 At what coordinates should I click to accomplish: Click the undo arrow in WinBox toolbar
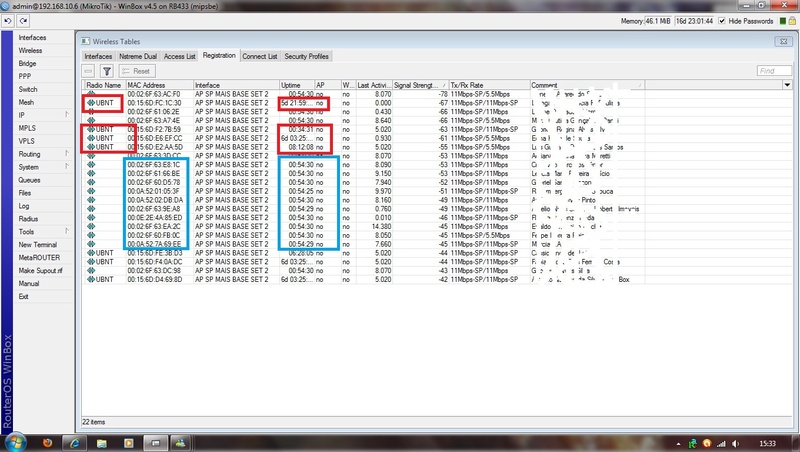pyautogui.click(x=8, y=21)
